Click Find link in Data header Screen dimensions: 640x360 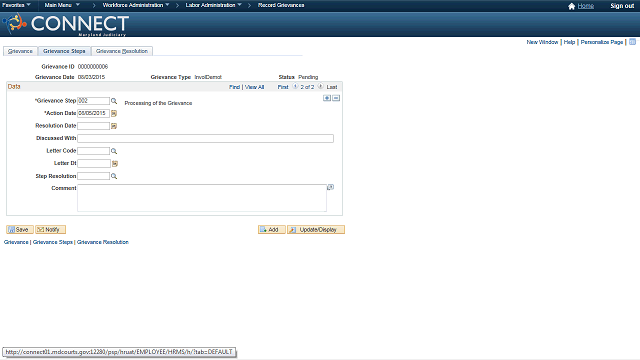(234, 87)
